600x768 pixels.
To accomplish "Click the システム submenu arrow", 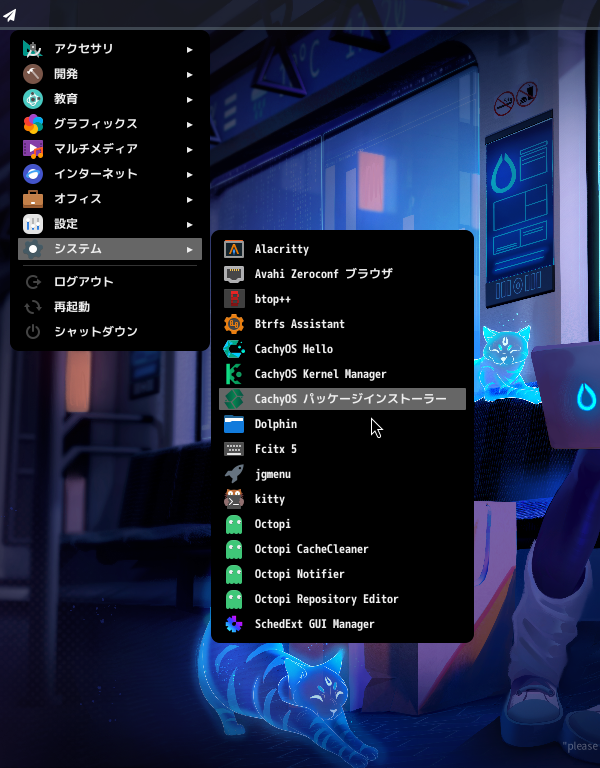I will [190, 249].
